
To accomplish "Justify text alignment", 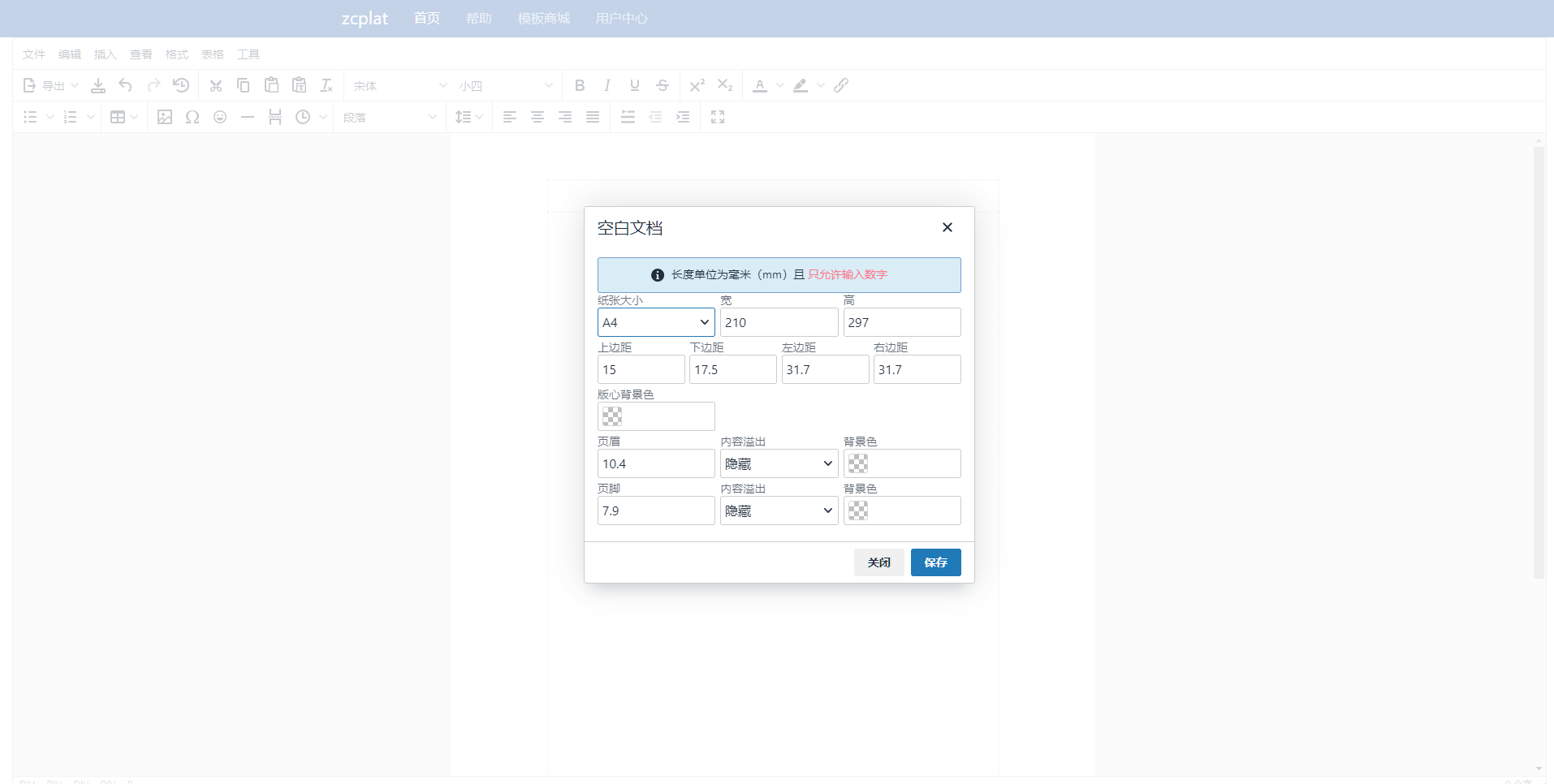I will coord(593,117).
